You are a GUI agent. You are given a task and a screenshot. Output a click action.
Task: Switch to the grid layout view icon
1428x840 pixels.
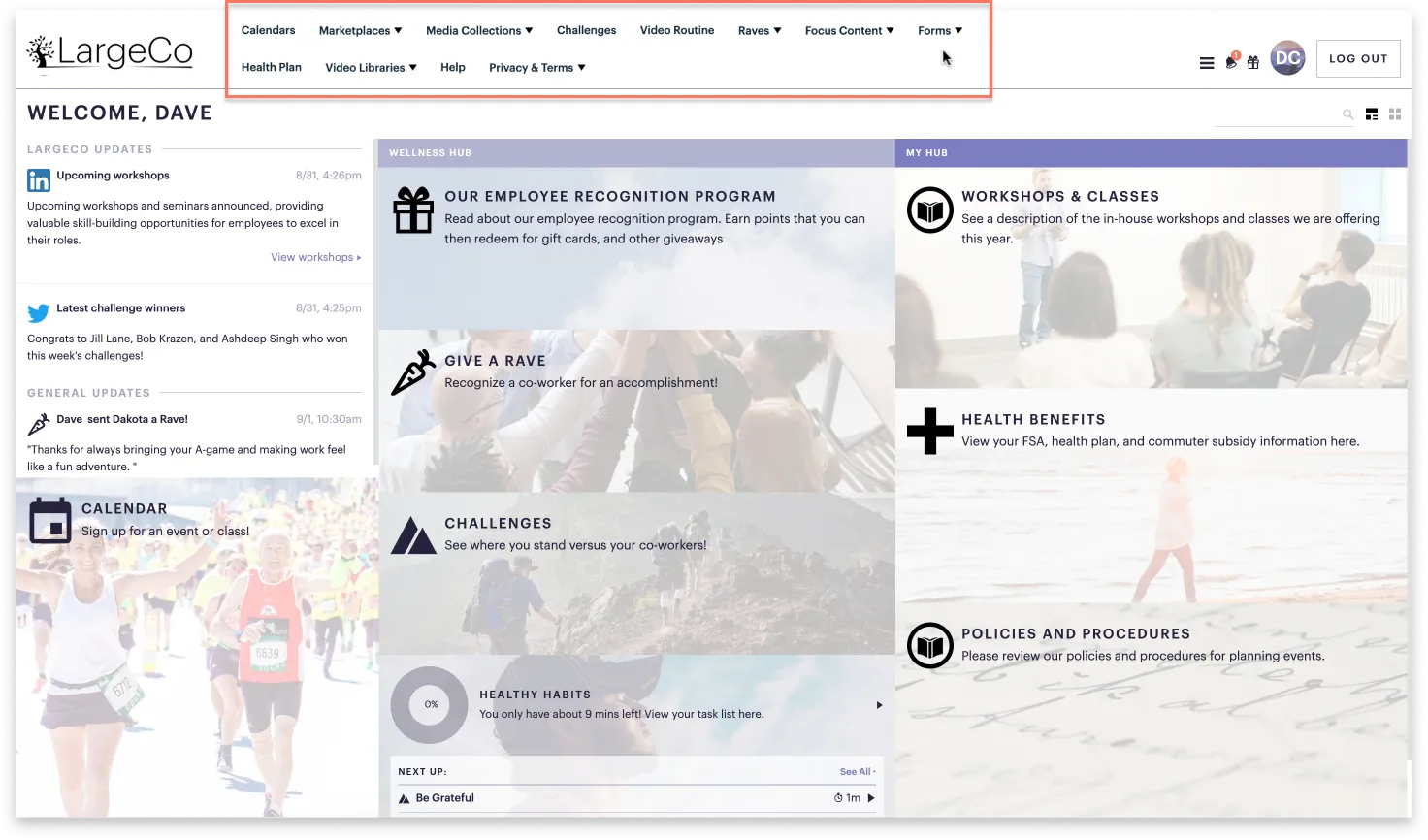point(1395,114)
